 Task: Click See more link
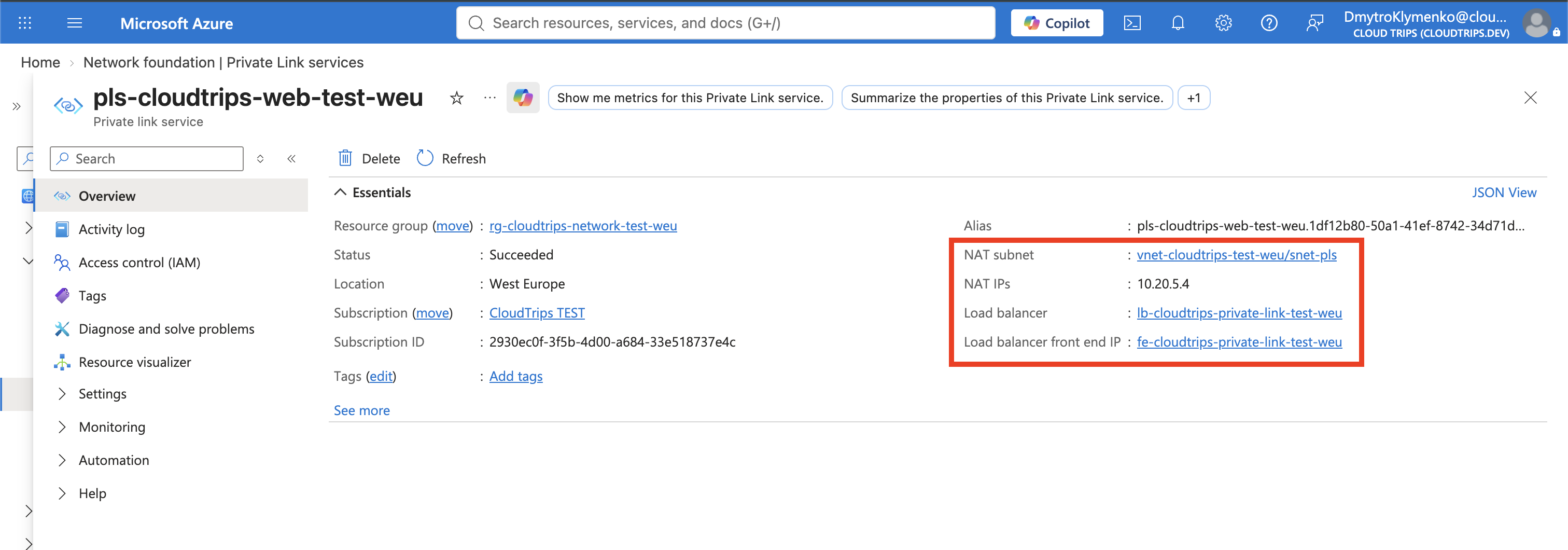pyautogui.click(x=361, y=410)
